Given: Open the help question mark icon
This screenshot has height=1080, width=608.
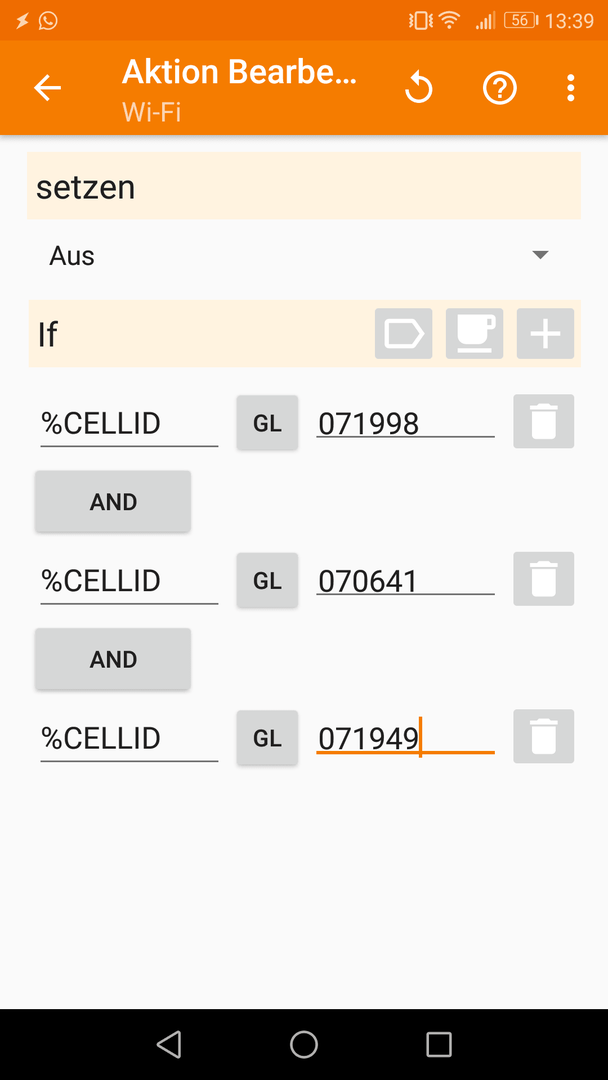Looking at the screenshot, I should [499, 88].
